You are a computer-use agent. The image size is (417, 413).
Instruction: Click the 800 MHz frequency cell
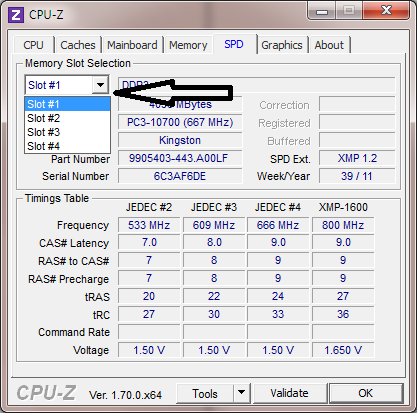click(x=343, y=225)
